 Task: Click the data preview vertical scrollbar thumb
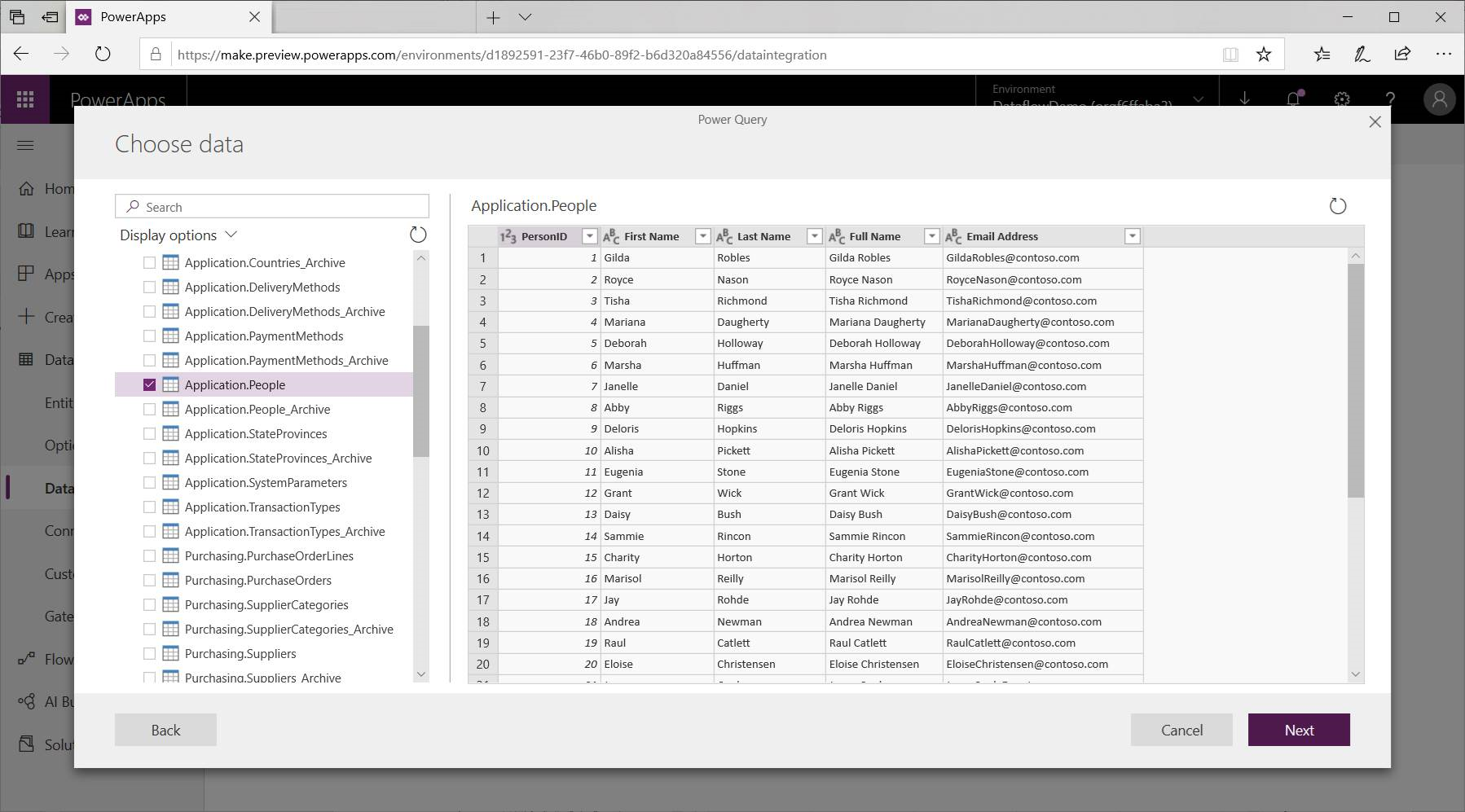tap(1356, 380)
